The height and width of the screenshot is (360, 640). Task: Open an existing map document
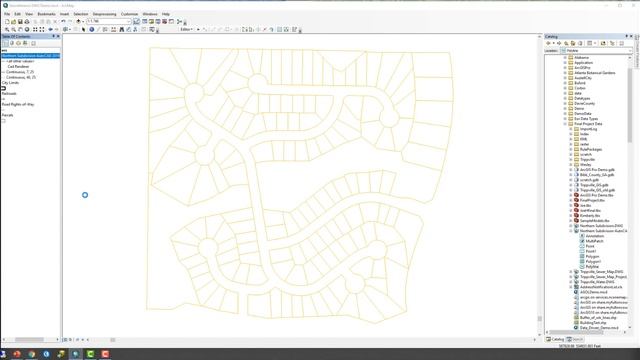(x=13, y=22)
